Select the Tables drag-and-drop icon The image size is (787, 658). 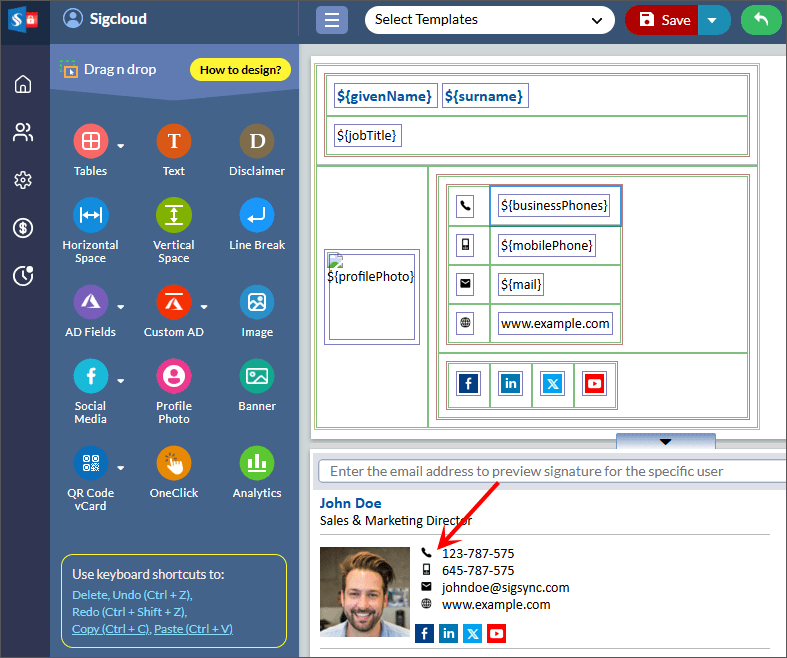tap(90, 142)
